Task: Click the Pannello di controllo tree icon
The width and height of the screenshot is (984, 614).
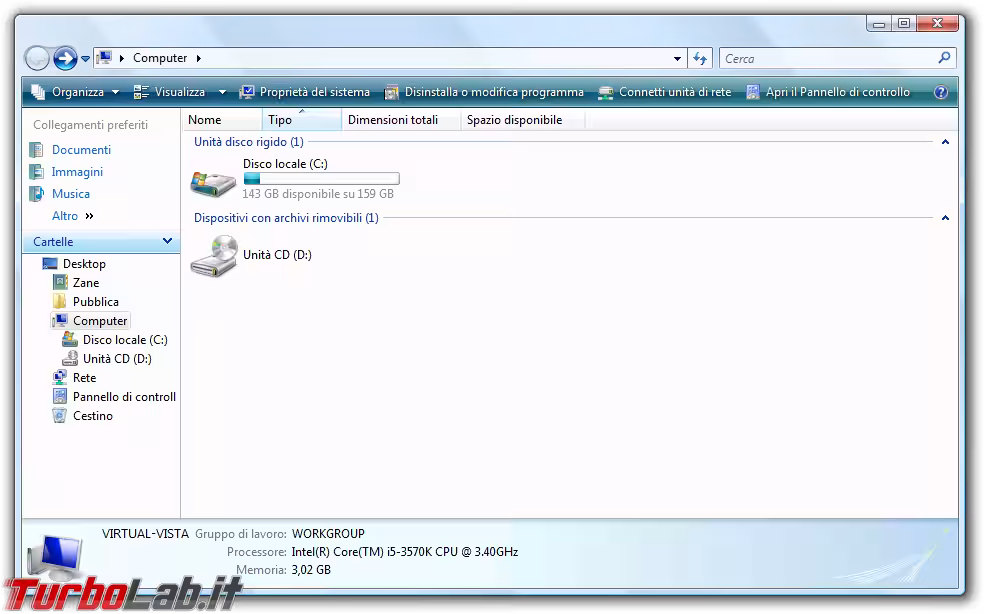Action: coord(60,396)
